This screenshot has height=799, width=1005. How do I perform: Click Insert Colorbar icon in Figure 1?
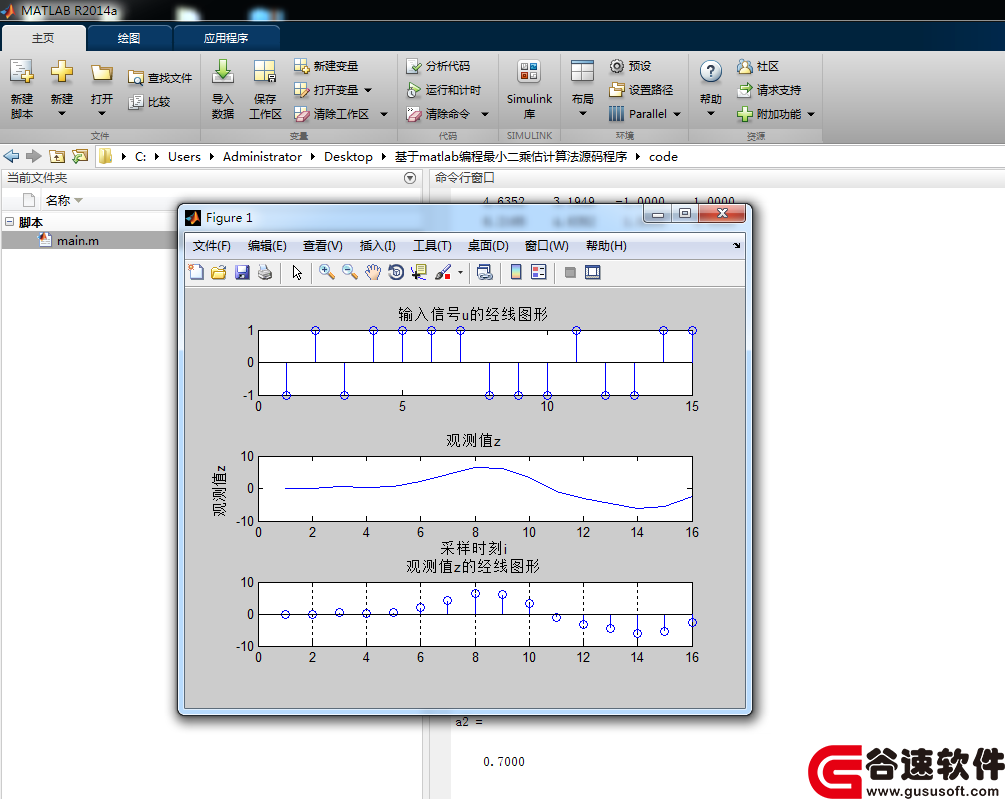[x=516, y=272]
